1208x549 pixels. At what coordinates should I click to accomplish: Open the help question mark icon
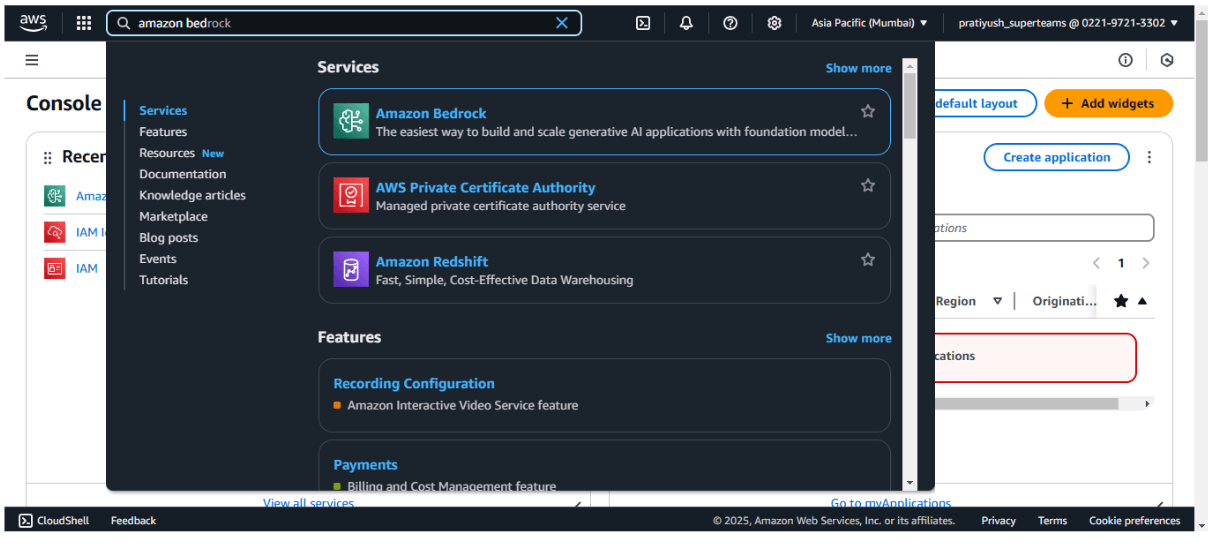pos(730,23)
